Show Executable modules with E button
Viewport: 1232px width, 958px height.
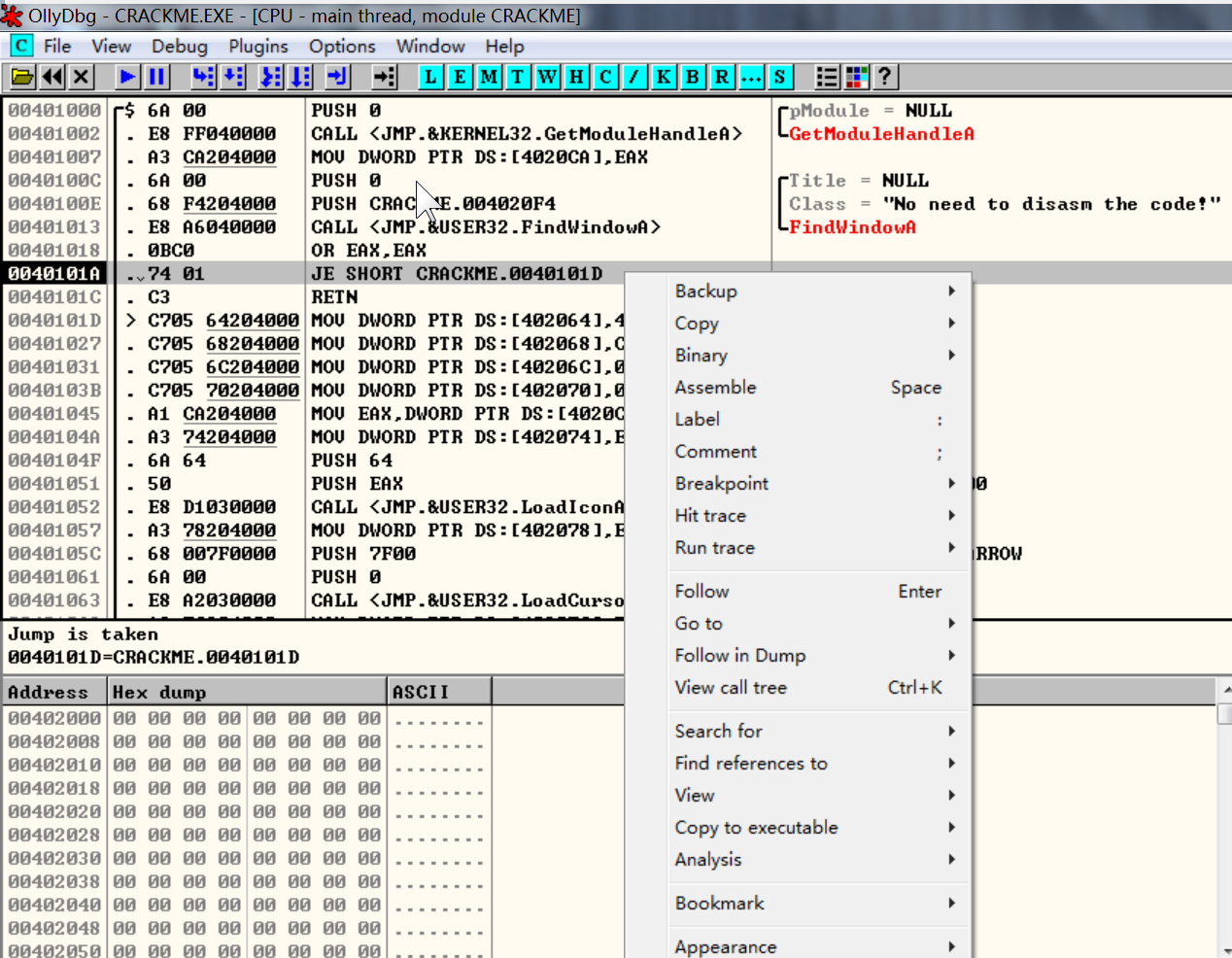pyautogui.click(x=460, y=77)
